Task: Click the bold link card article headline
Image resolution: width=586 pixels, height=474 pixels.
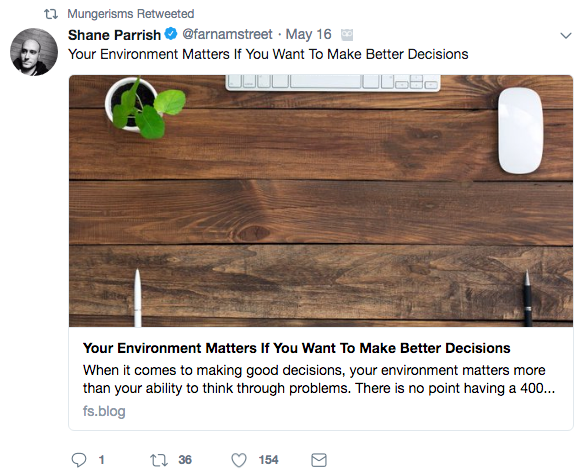Action: pyautogui.click(x=296, y=348)
